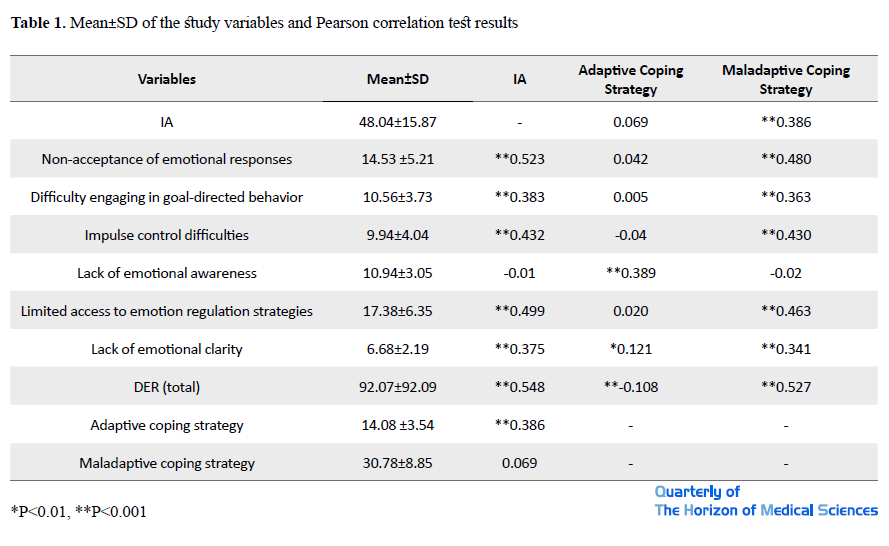Click the **-0.108 correlation value
889x546 pixels.
click(x=631, y=387)
